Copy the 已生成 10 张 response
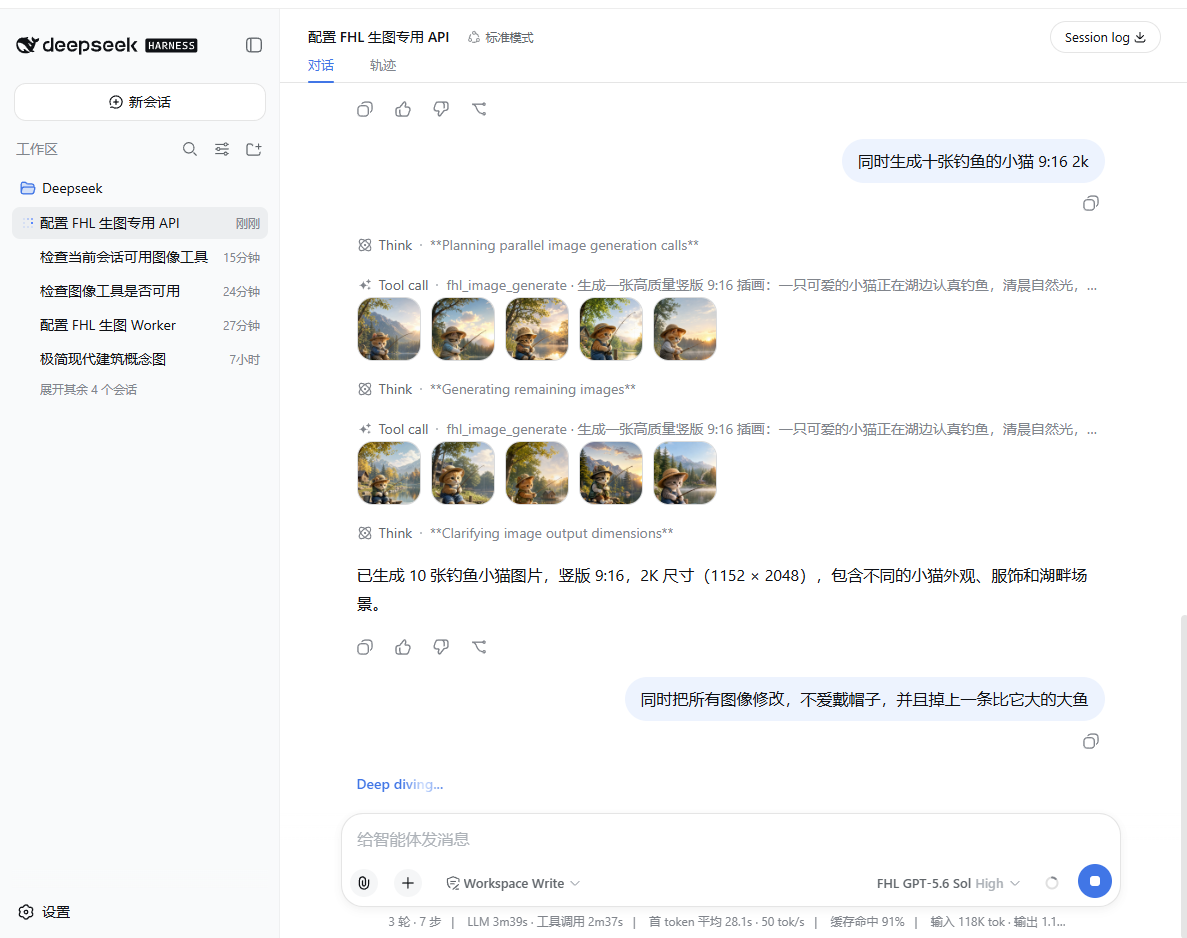Screen dimensions: 1187x938 [x=365, y=647]
